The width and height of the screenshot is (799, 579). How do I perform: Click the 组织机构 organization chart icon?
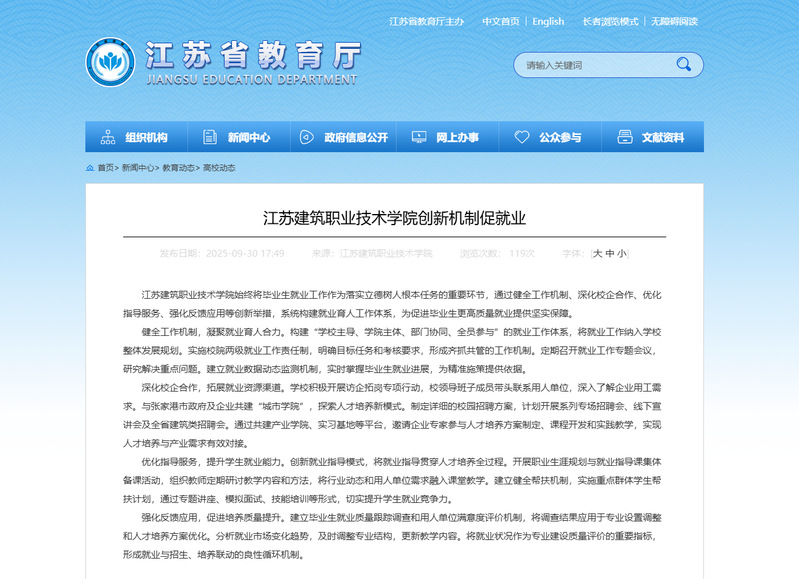pyautogui.click(x=106, y=137)
